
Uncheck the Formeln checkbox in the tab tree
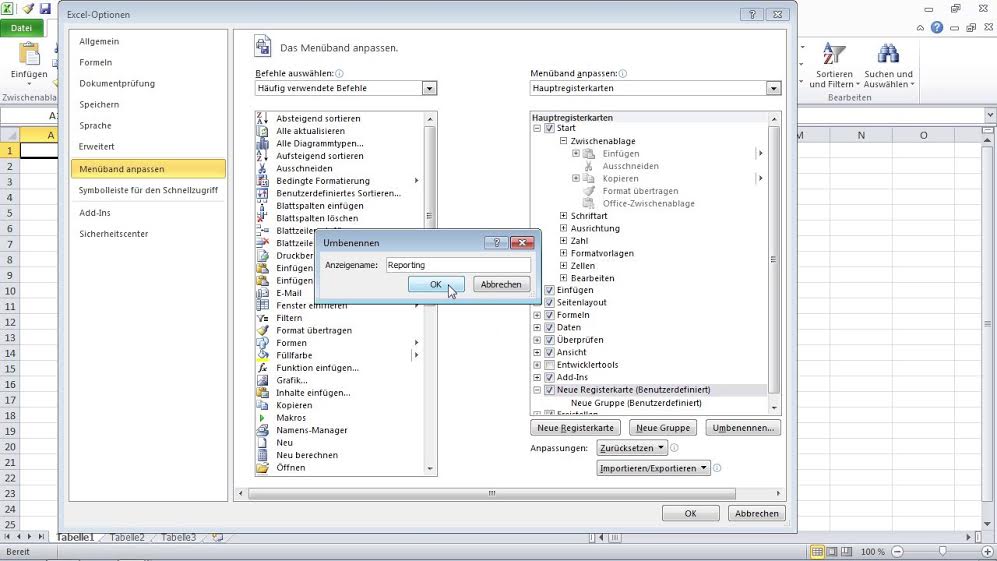pos(550,315)
